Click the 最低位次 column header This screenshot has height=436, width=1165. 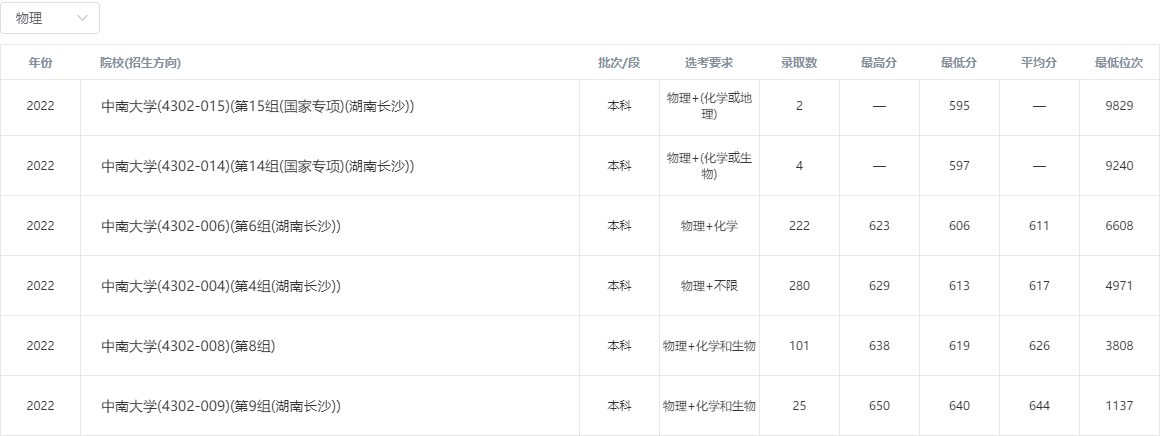coord(1119,63)
